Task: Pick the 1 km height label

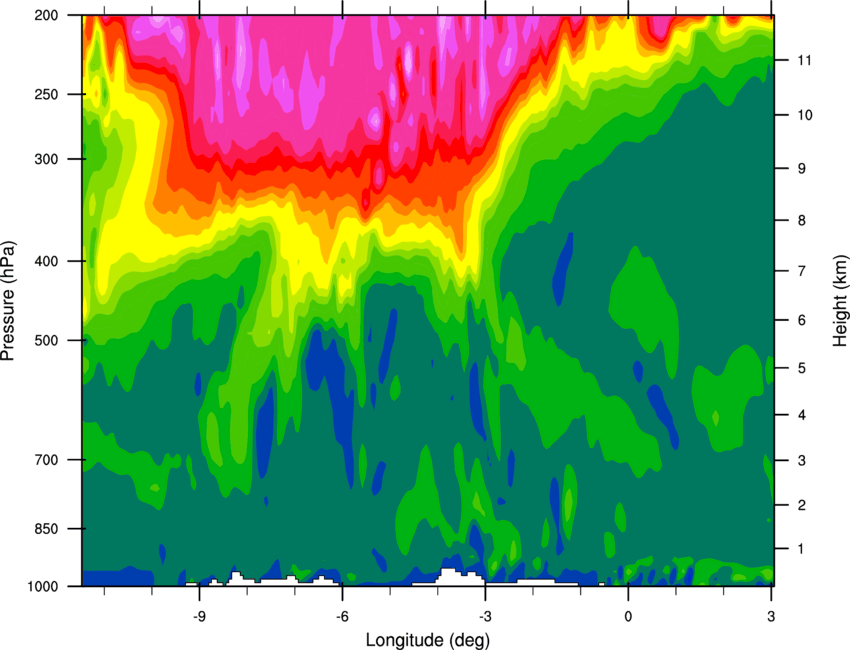Action: pos(801,549)
